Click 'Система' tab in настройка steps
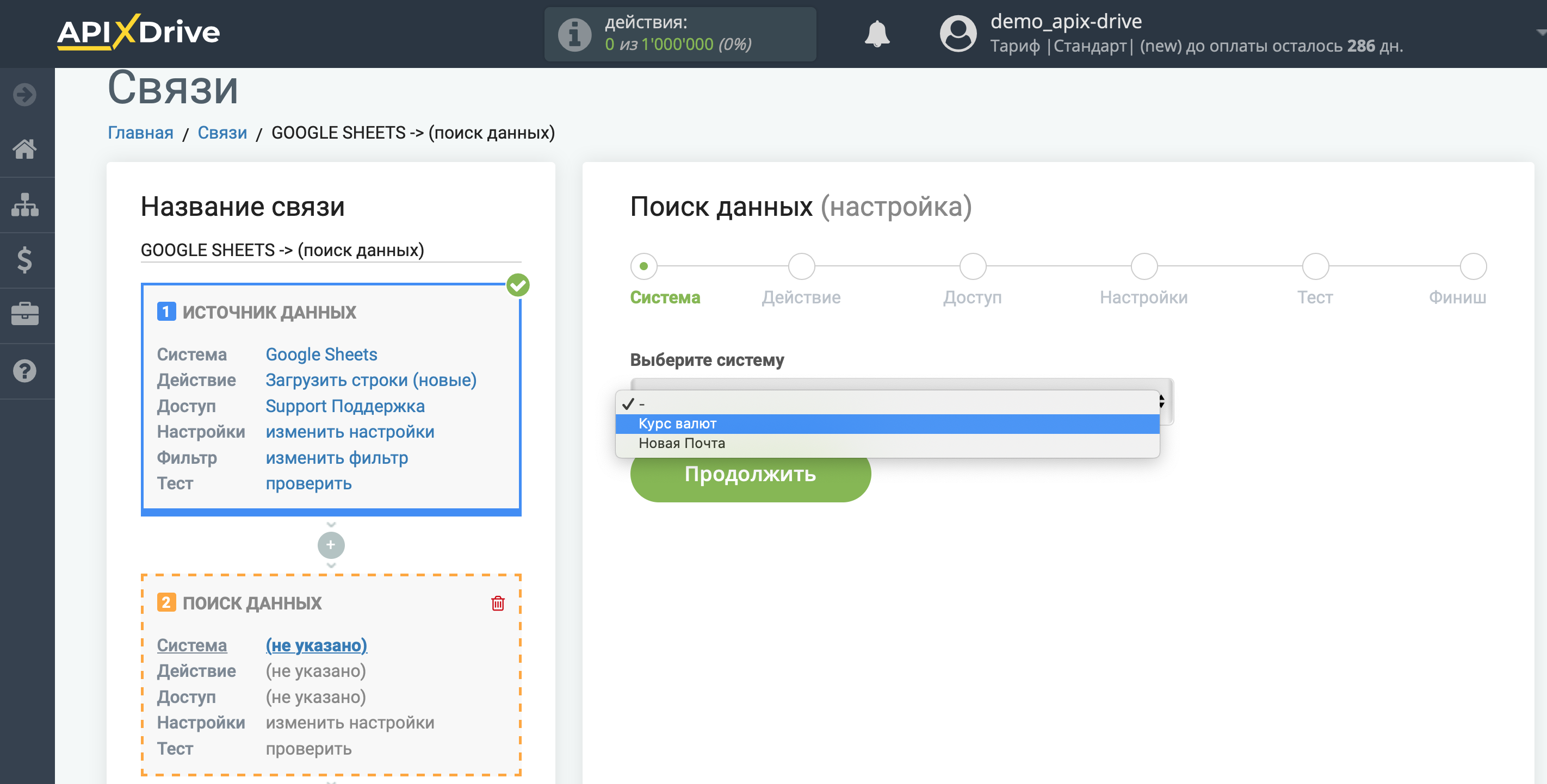Screen dimensions: 1547x784 [664, 297]
